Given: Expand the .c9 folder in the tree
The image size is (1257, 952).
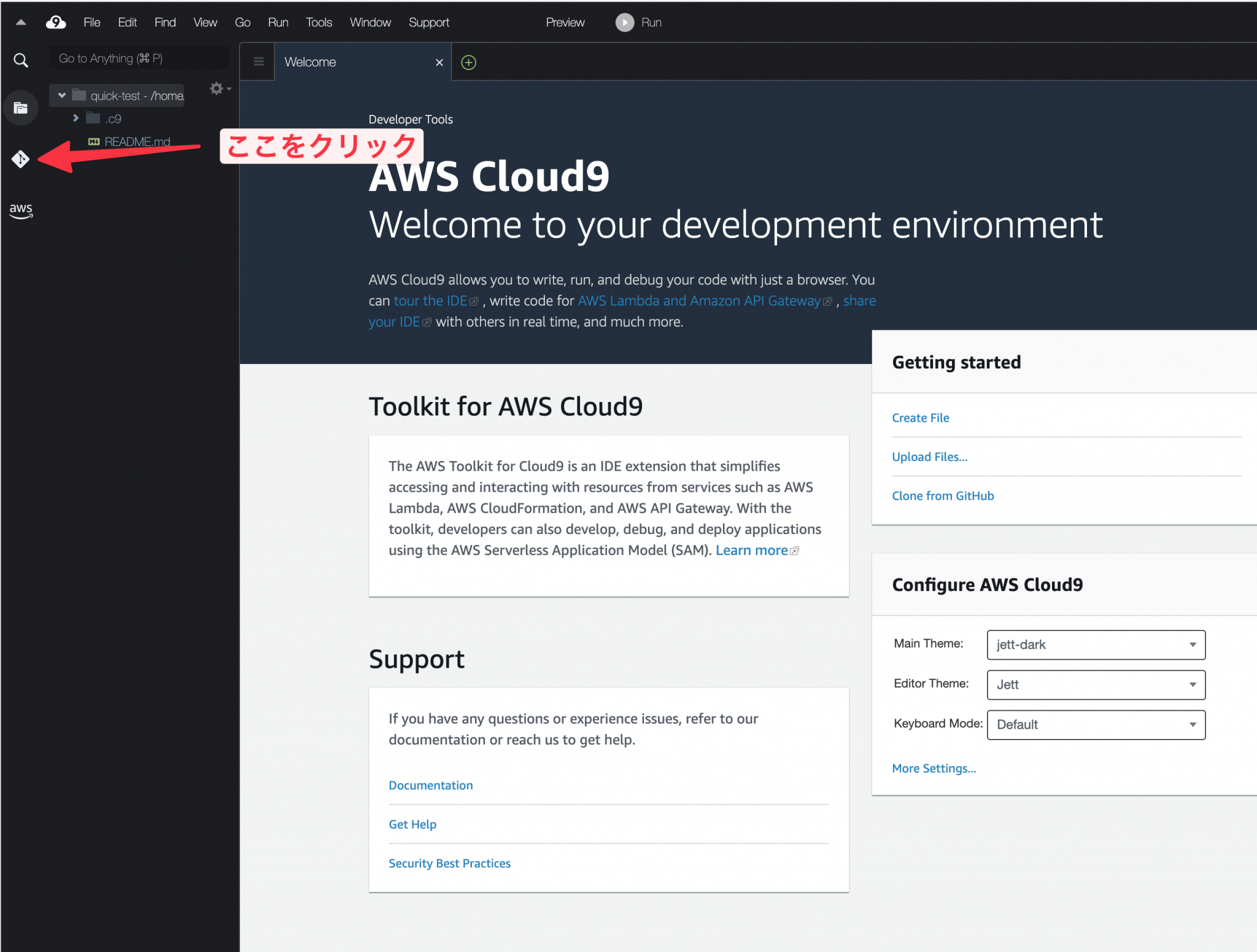Looking at the screenshot, I should 76,118.
